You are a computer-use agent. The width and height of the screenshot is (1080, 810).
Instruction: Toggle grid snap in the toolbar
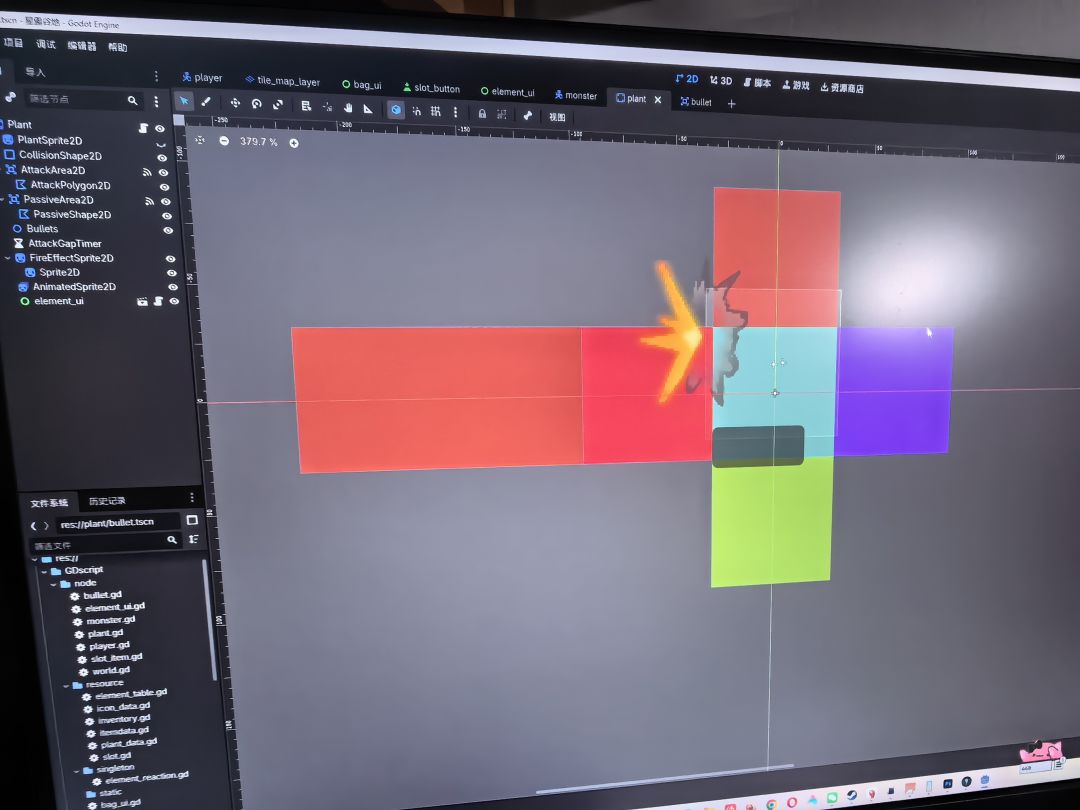coord(435,111)
